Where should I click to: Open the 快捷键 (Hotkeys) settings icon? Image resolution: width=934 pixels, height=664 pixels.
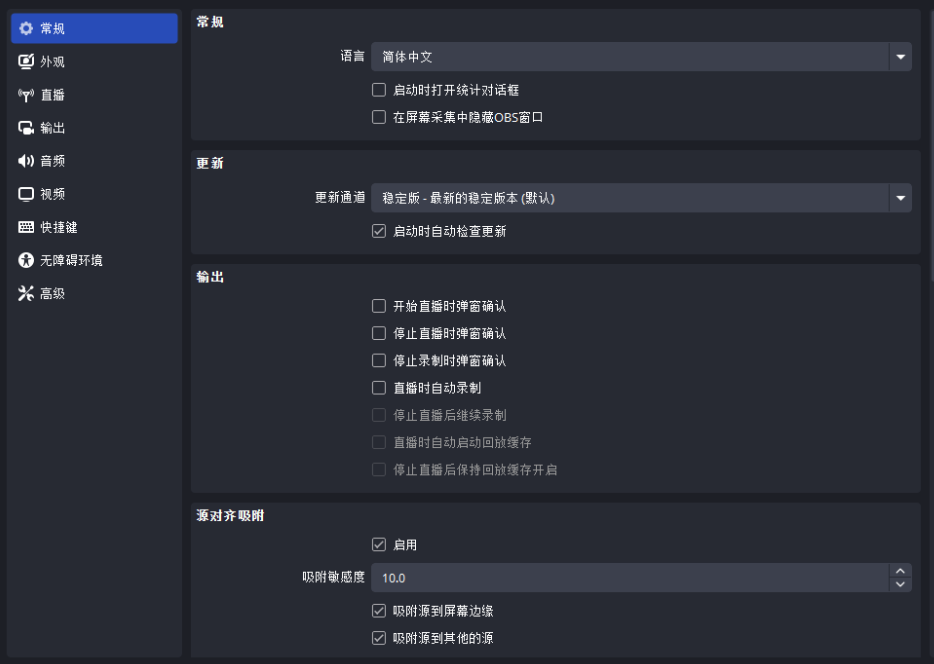tap(45, 227)
